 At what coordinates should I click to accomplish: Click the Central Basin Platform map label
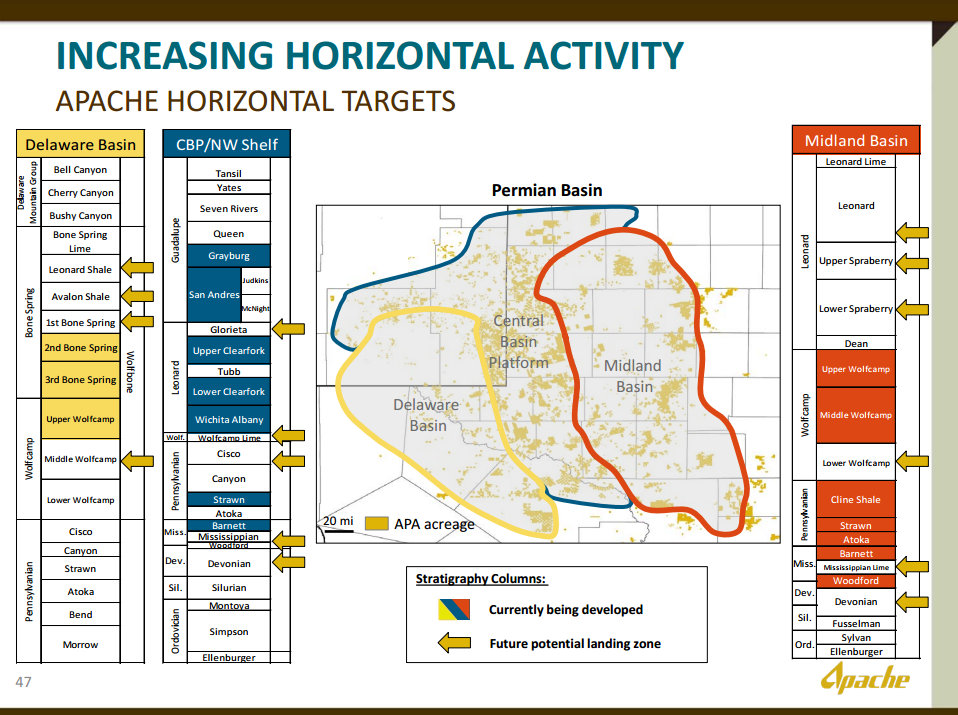pyautogui.click(x=519, y=341)
